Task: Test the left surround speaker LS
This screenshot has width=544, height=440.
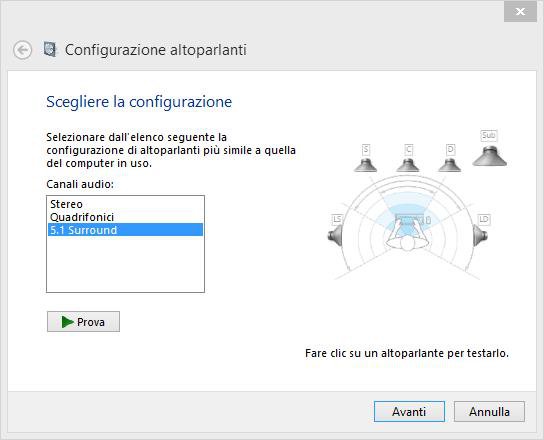Action: point(335,235)
